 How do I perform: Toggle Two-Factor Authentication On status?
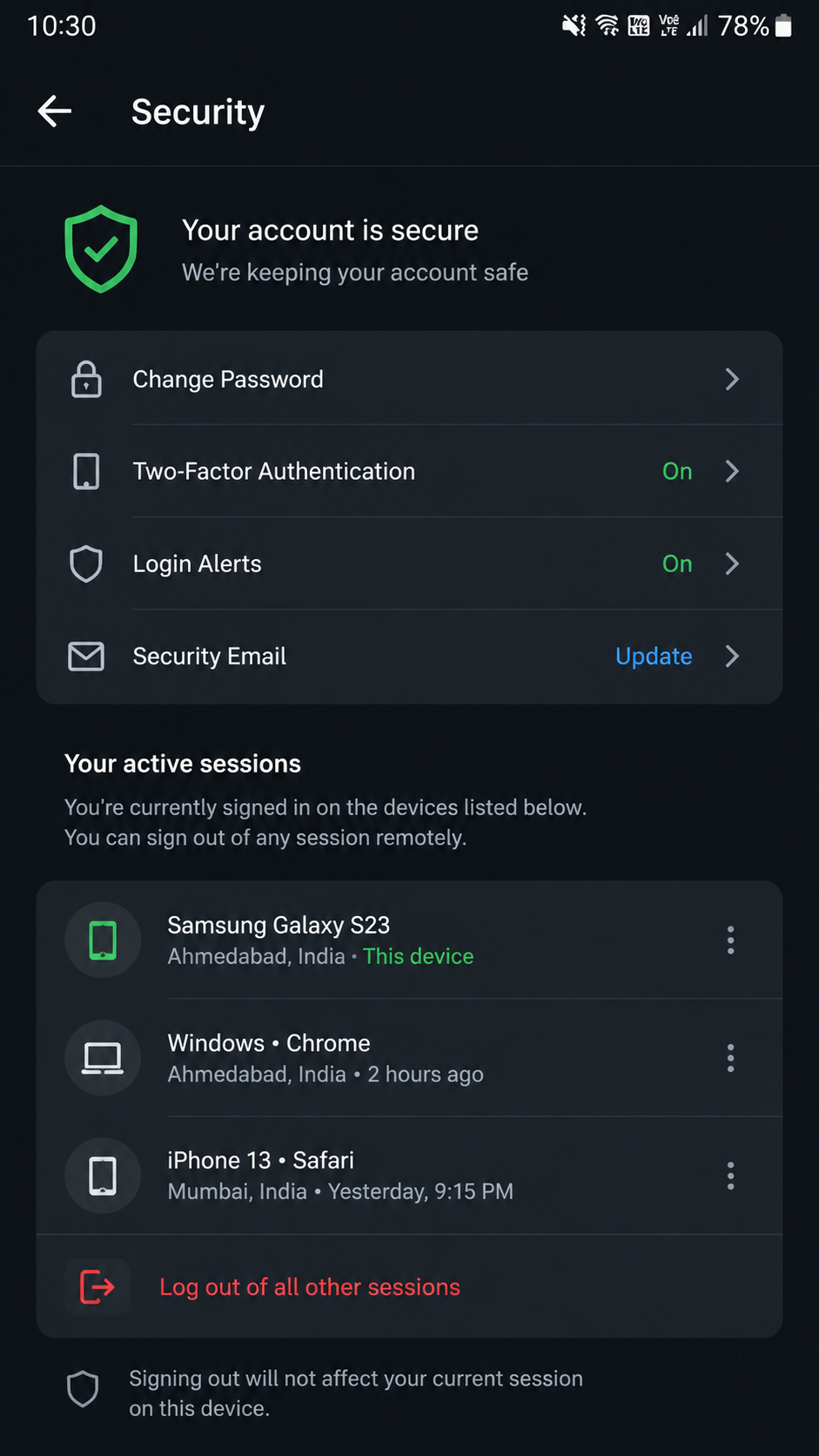pyautogui.click(x=677, y=471)
